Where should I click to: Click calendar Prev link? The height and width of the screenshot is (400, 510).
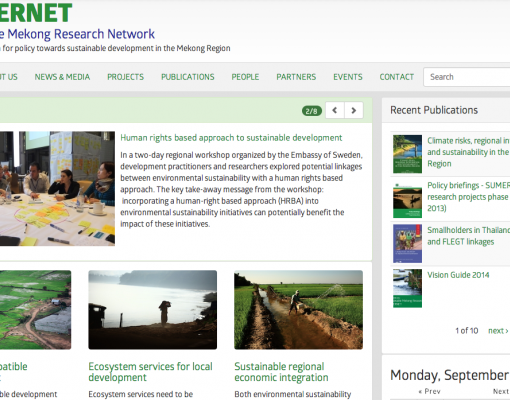coord(429,391)
